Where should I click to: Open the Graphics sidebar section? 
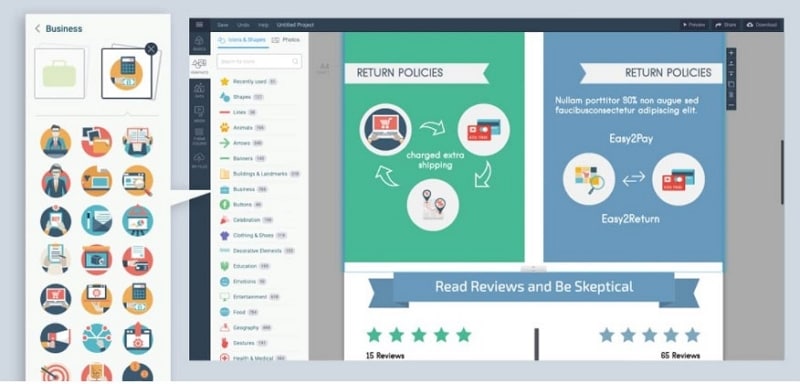pos(199,66)
